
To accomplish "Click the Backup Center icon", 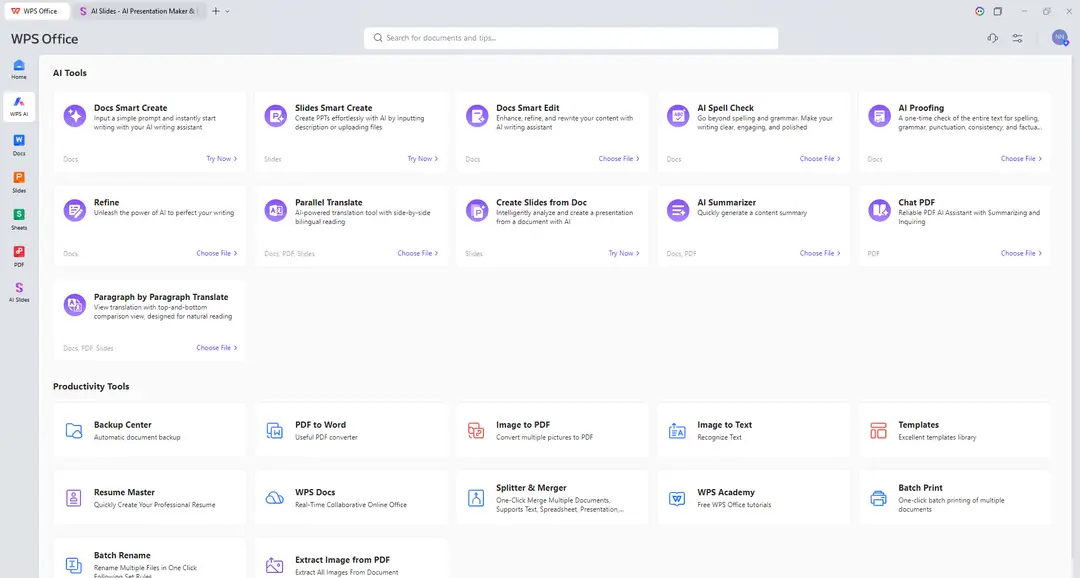I will coord(74,431).
